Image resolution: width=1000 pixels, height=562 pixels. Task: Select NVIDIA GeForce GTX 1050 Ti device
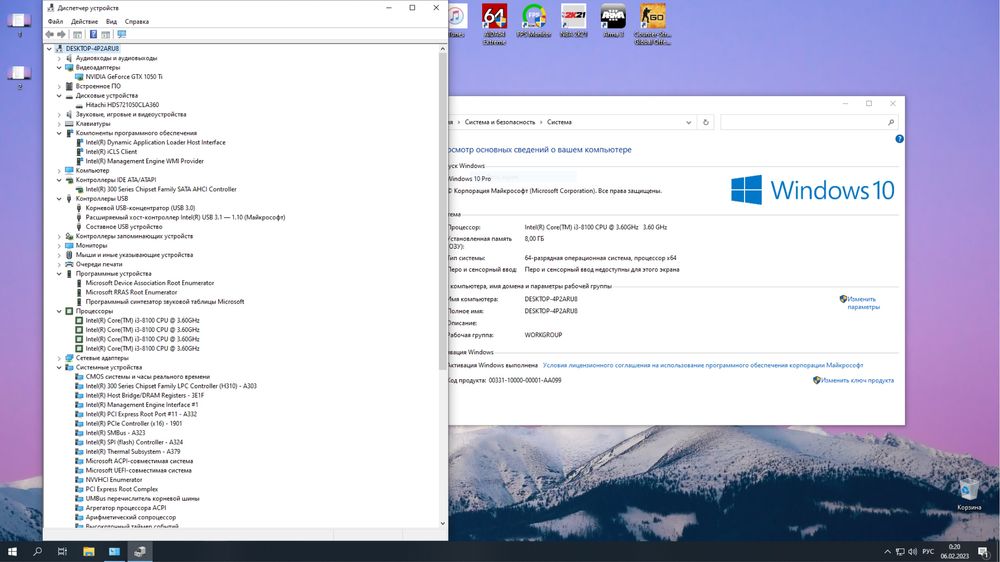(x=124, y=77)
